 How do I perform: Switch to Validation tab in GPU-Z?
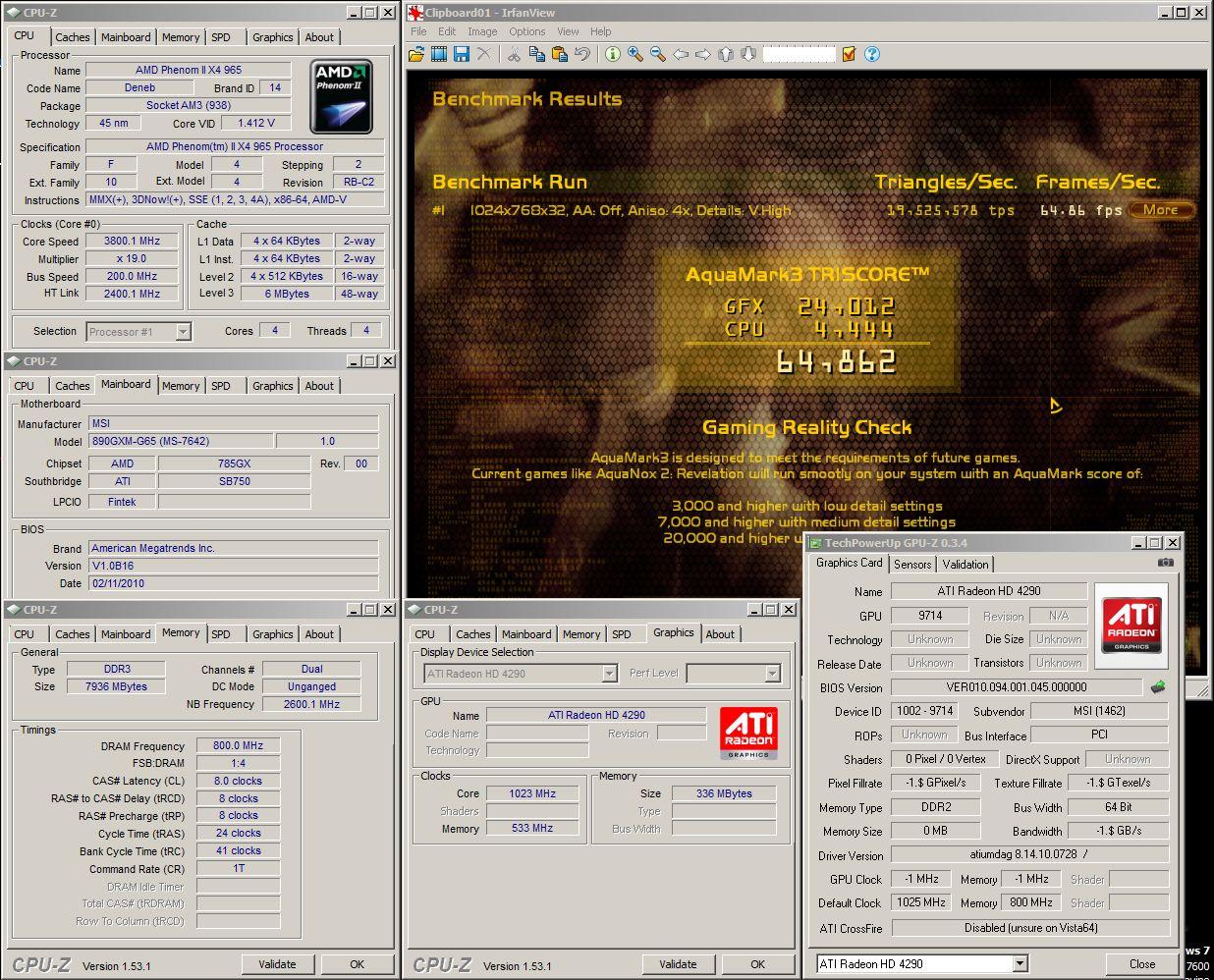pyautogui.click(x=966, y=564)
